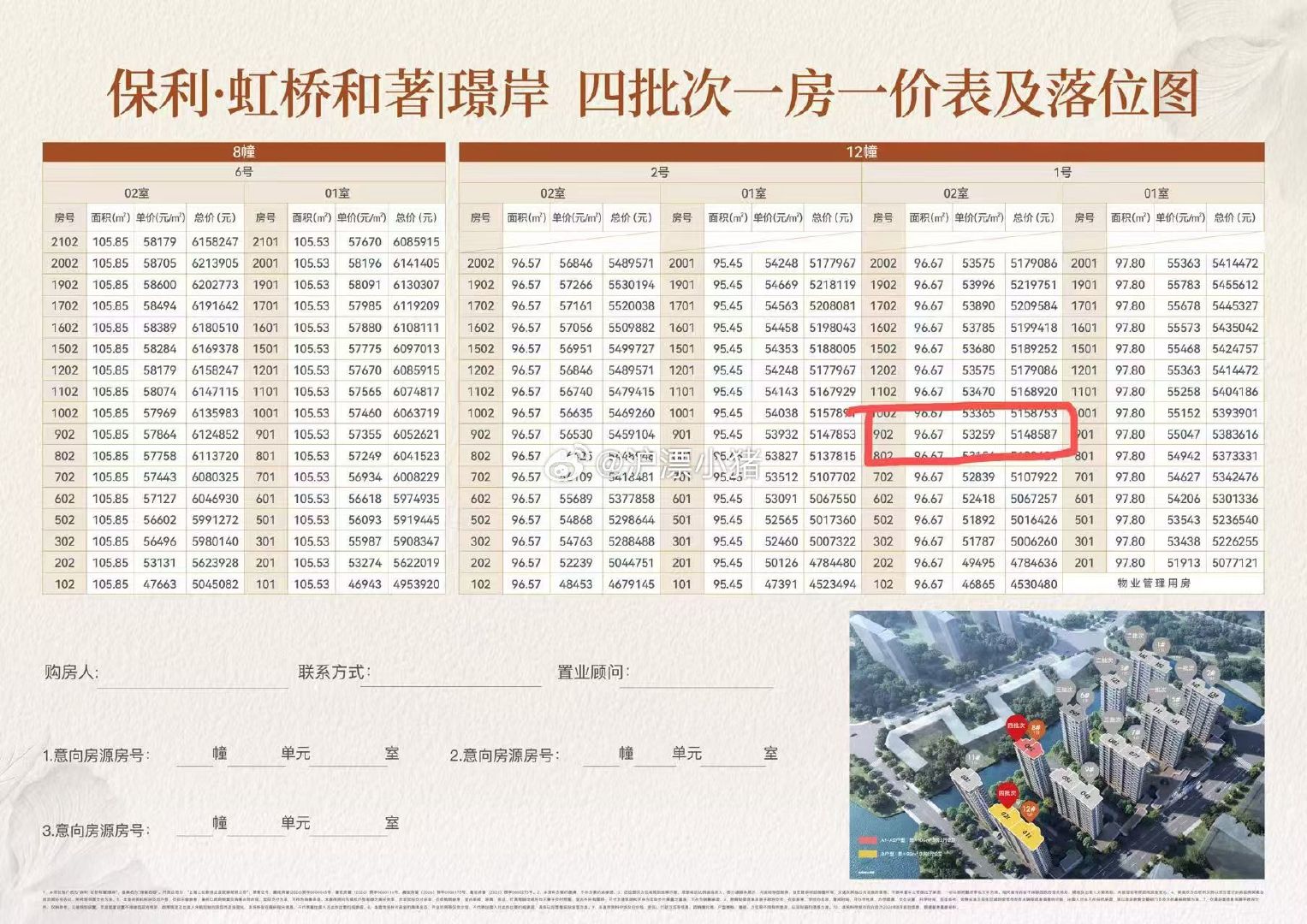Click the "8幢" table header
Screen dimensions: 1307x924
[x=244, y=151]
